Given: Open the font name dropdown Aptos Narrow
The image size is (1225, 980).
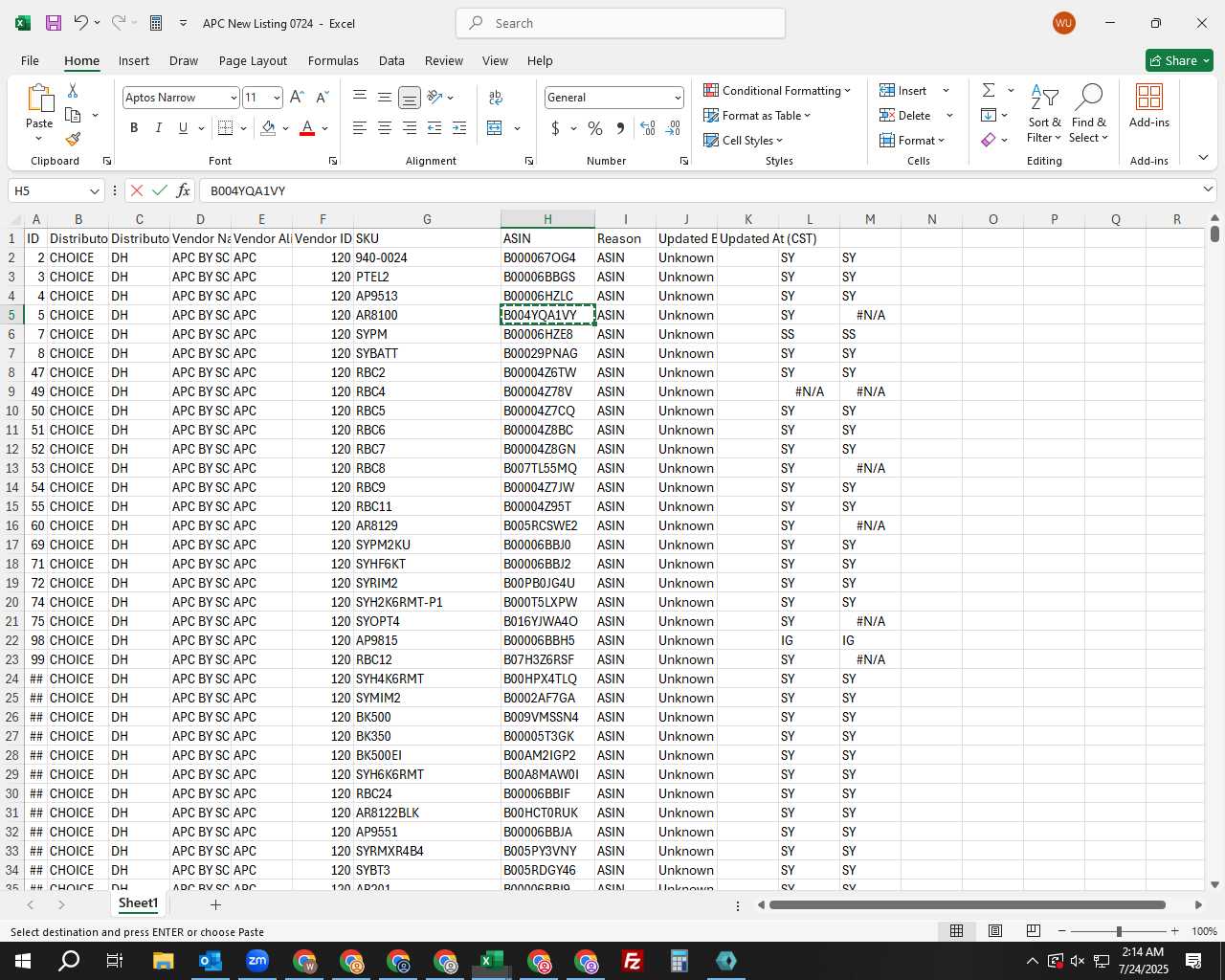Looking at the screenshot, I should [x=233, y=98].
